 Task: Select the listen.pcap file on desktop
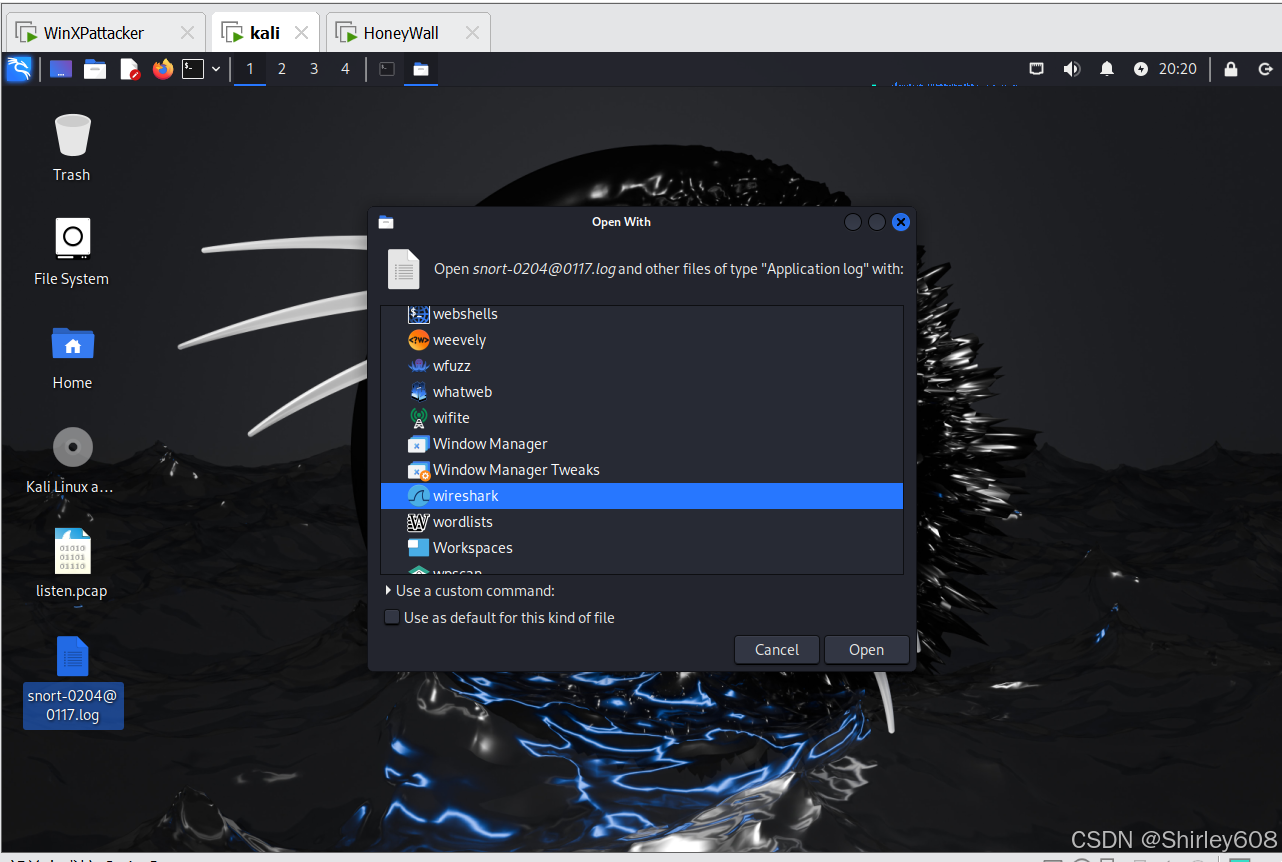point(72,564)
